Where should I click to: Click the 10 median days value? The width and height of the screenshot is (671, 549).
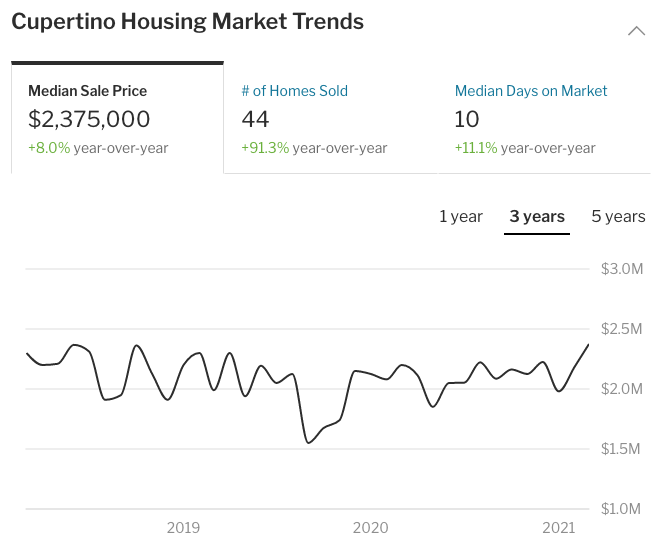[x=467, y=120]
